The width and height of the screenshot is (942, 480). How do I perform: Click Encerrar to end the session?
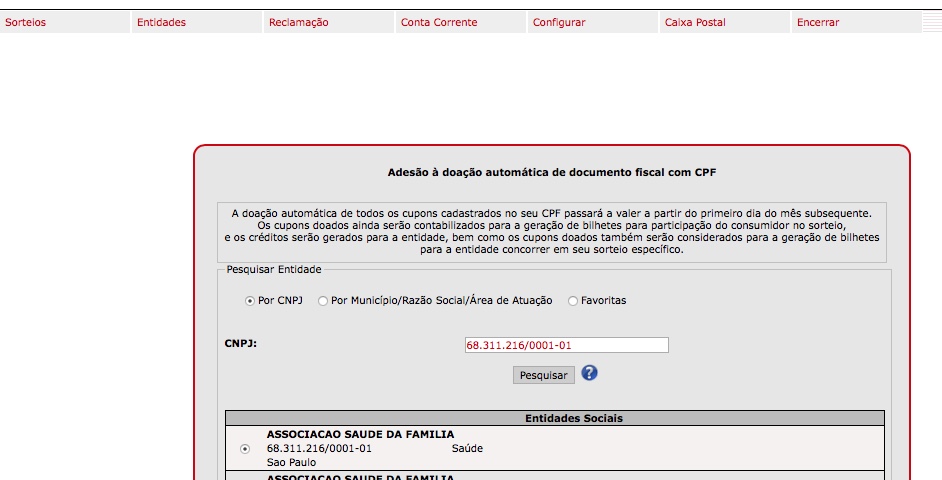(818, 22)
